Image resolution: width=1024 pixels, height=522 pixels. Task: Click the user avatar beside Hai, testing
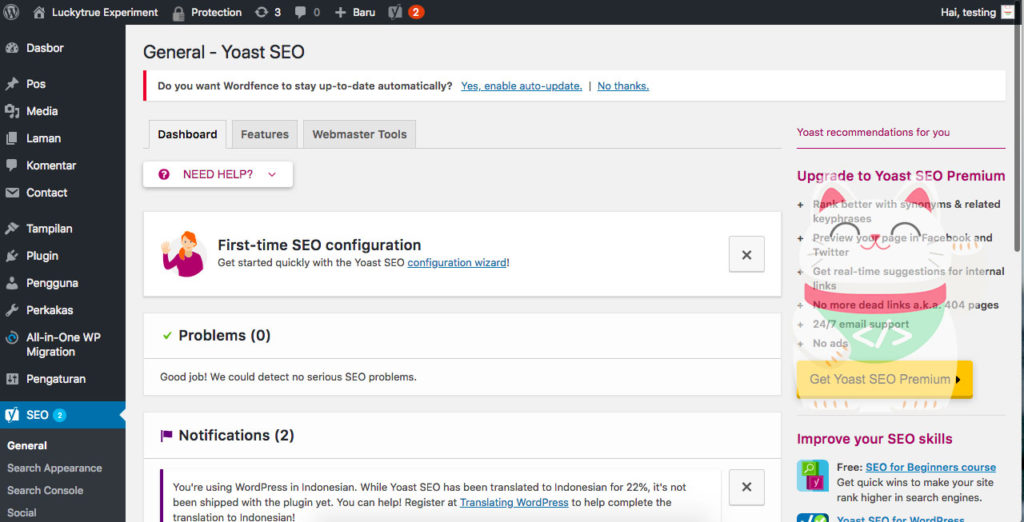pos(1008,12)
